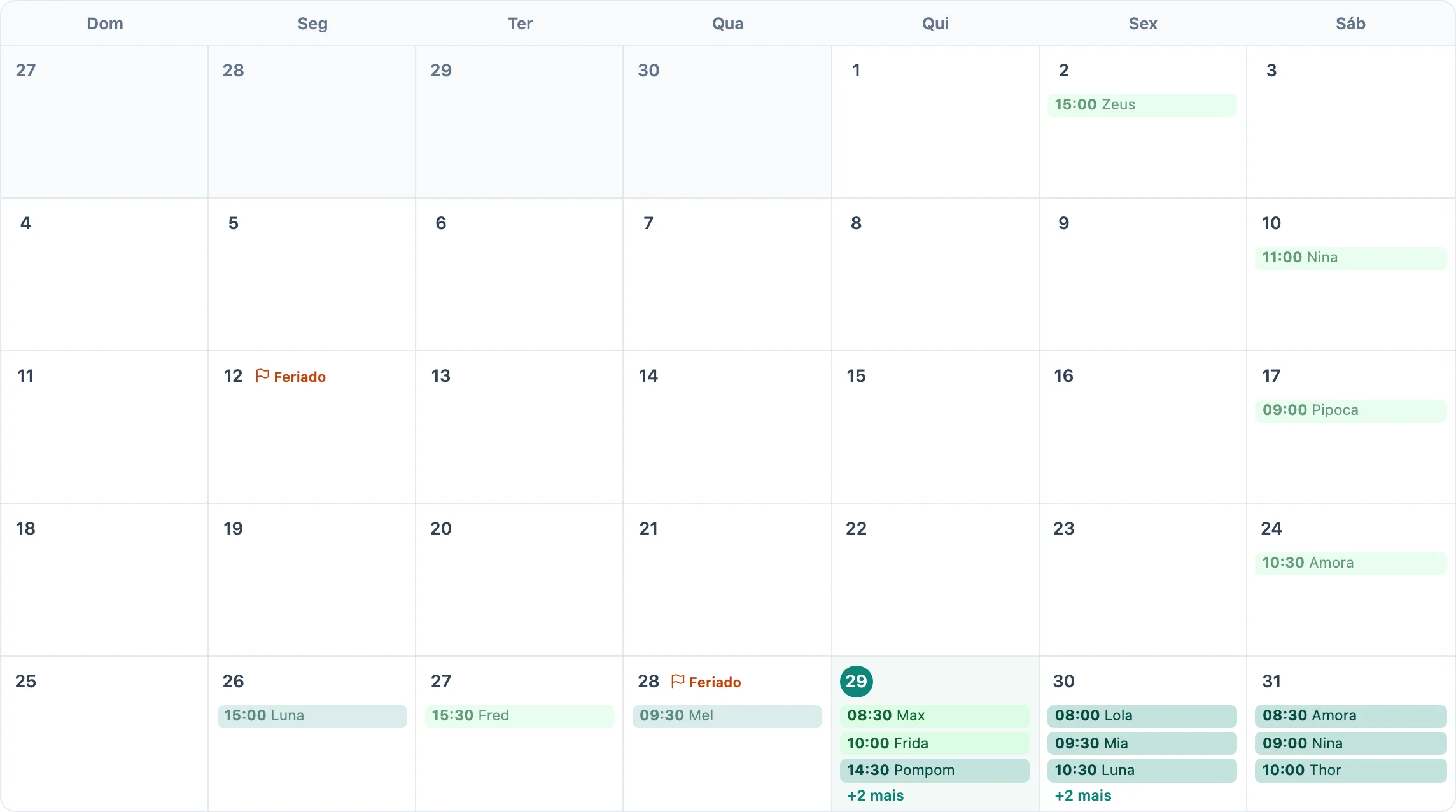1456x812 pixels.
Task: Open the 09:00 Pipoca appointment
Action: [1350, 410]
